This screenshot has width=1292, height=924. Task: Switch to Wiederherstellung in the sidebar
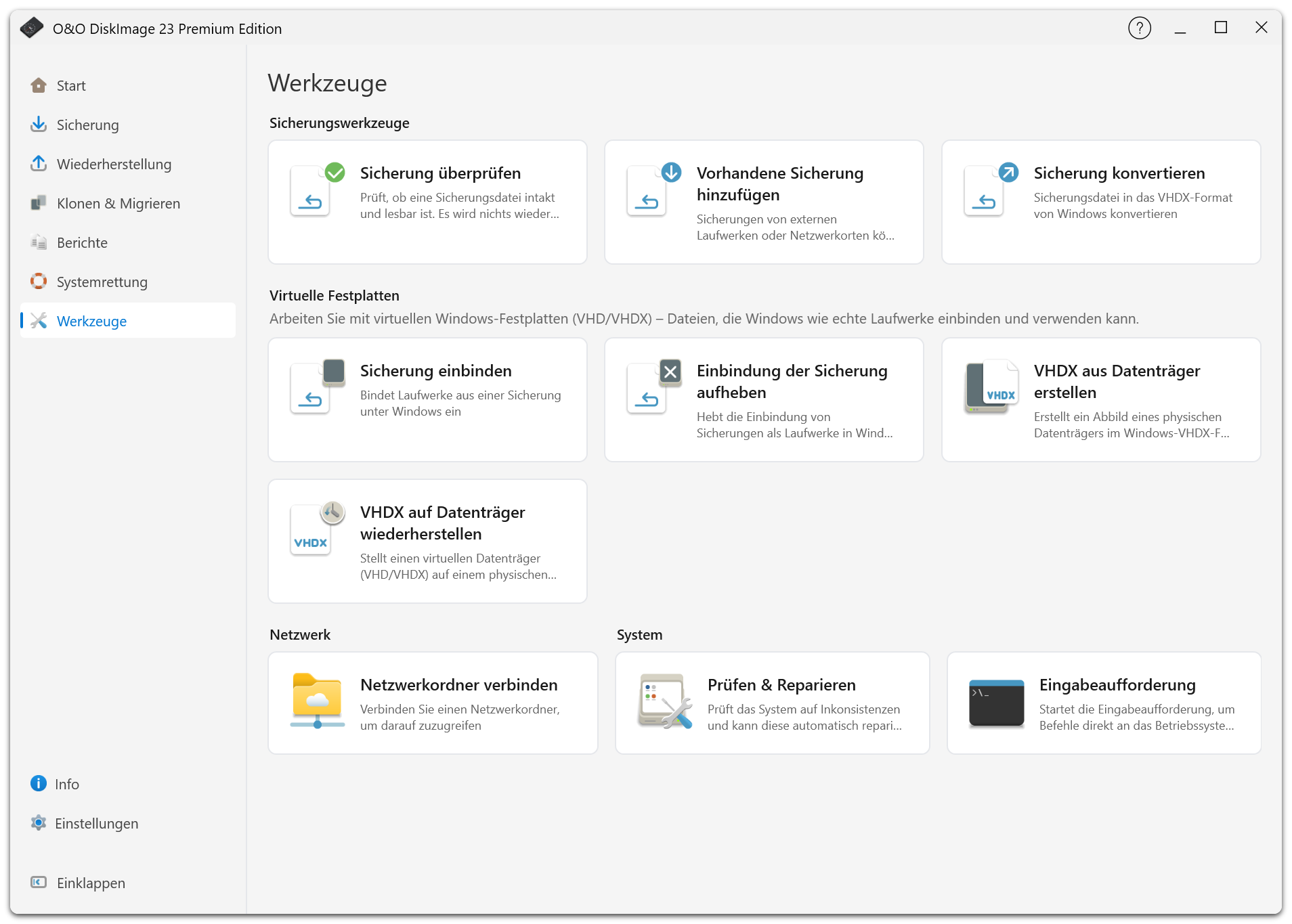coord(128,164)
